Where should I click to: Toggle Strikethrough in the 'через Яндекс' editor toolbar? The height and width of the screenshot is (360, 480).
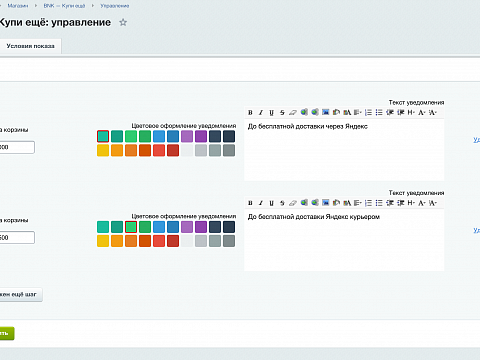point(282,113)
